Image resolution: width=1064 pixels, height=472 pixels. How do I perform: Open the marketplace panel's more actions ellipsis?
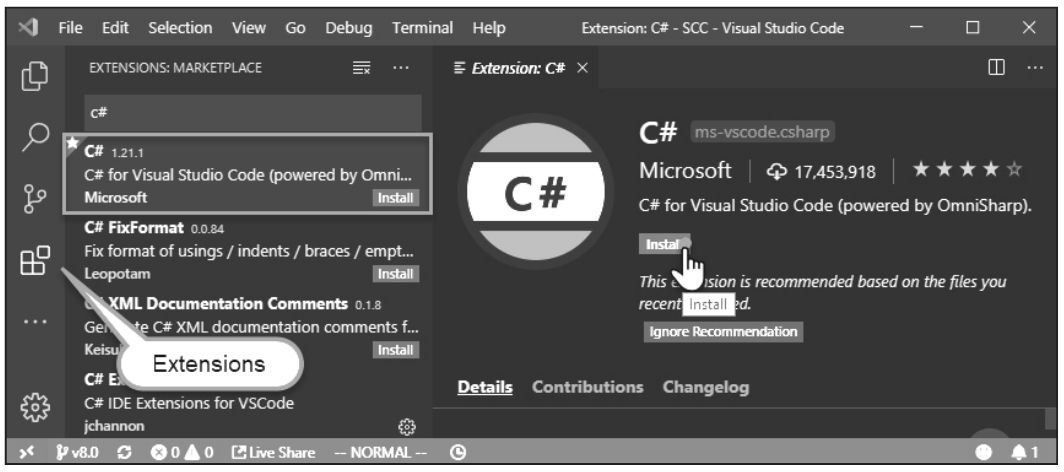point(401,69)
